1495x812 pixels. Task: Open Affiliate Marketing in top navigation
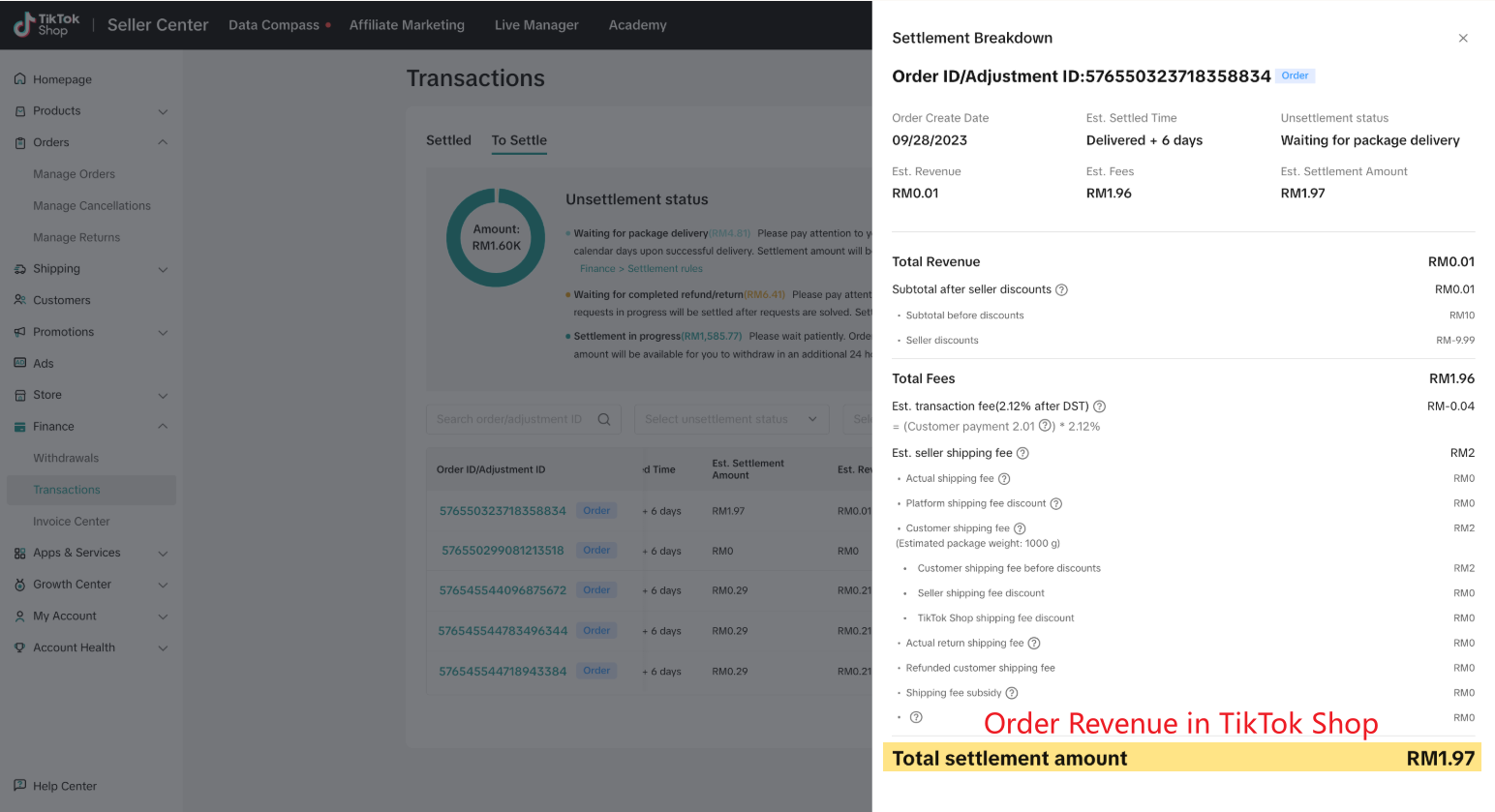click(407, 25)
